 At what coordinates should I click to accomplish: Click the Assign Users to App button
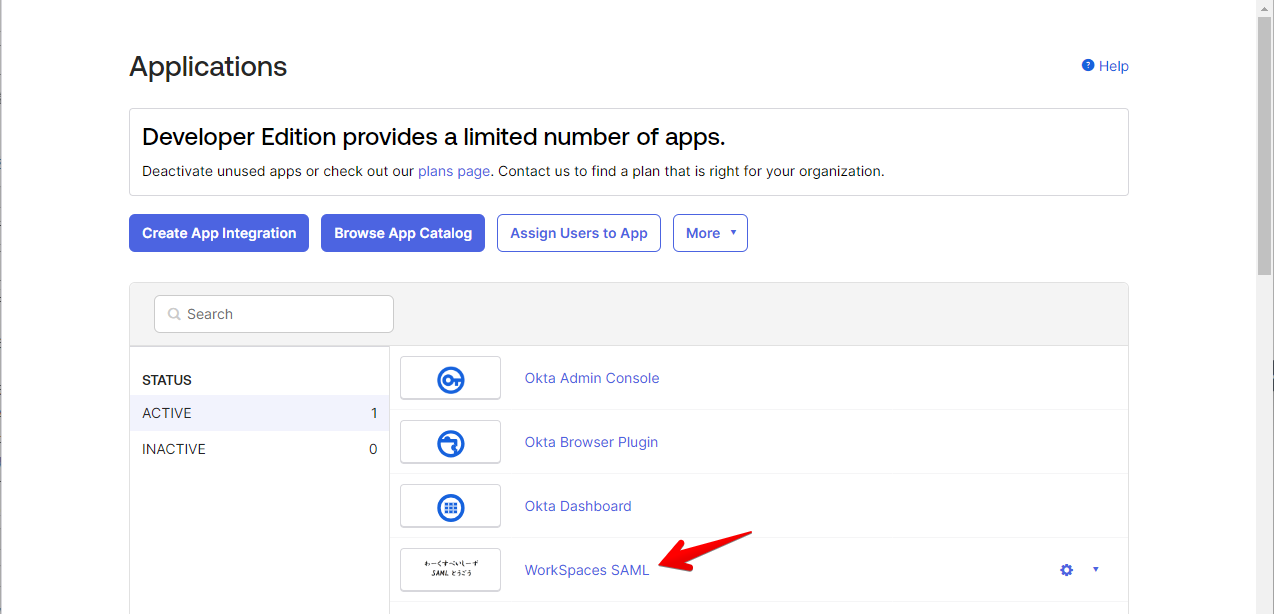579,233
